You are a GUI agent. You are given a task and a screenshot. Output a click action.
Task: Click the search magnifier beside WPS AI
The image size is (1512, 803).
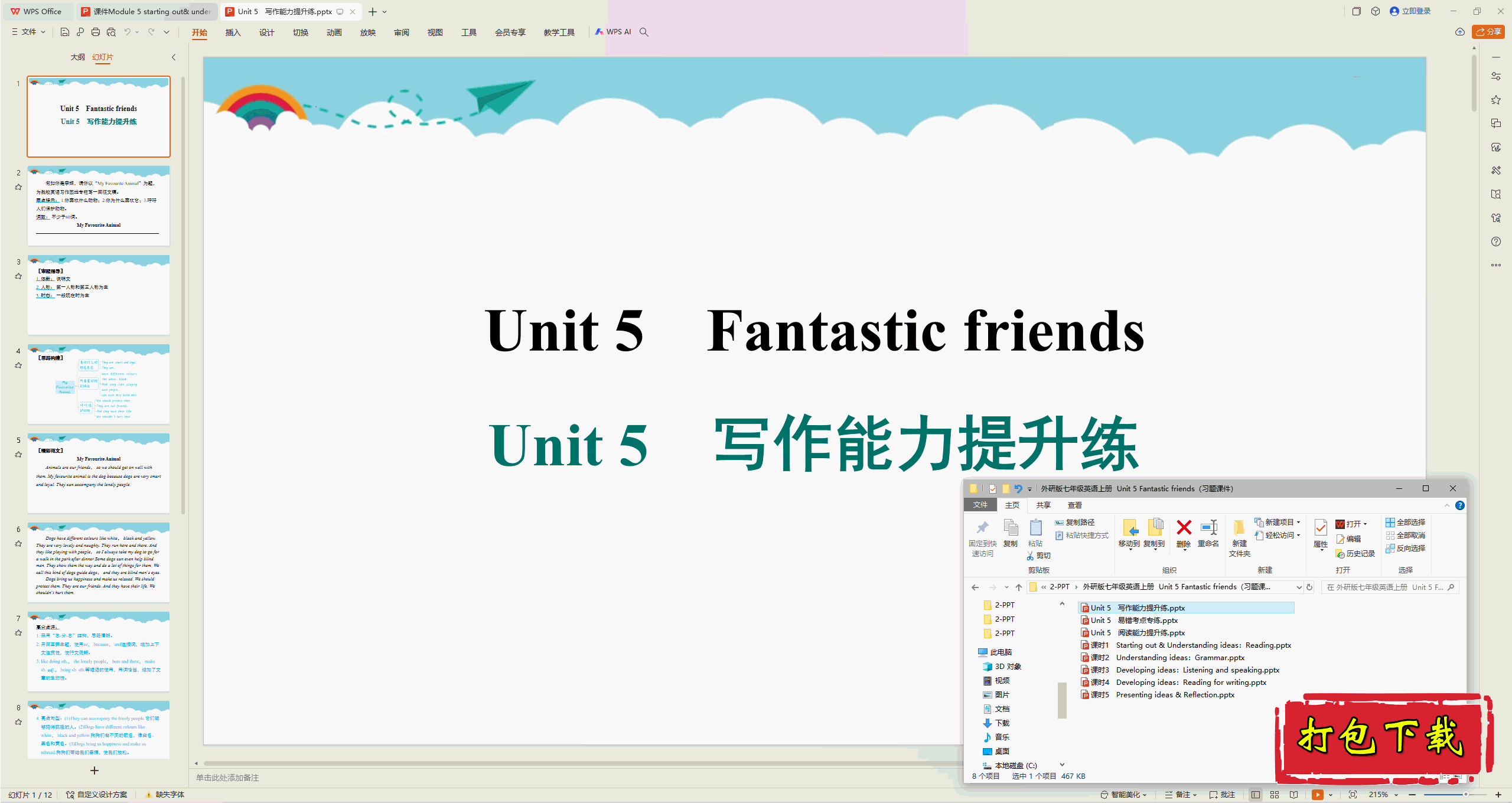coord(644,32)
